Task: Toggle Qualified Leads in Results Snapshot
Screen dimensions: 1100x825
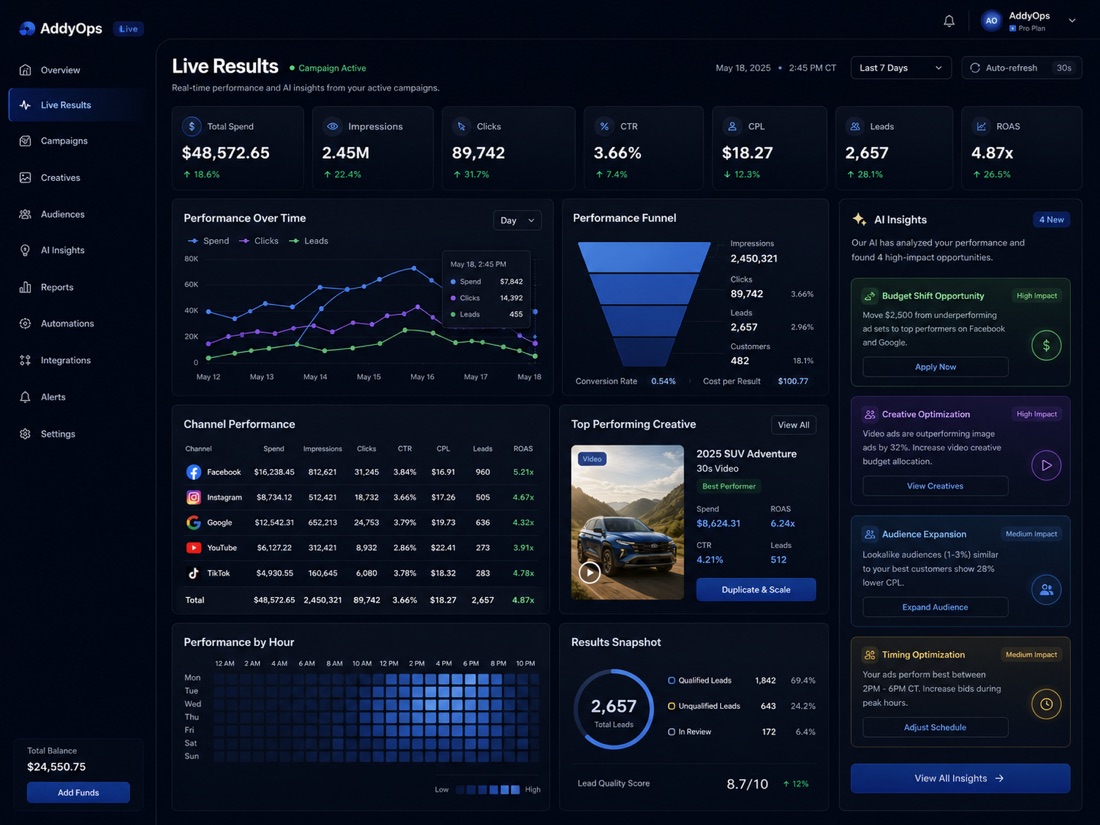Action: pyautogui.click(x=699, y=680)
